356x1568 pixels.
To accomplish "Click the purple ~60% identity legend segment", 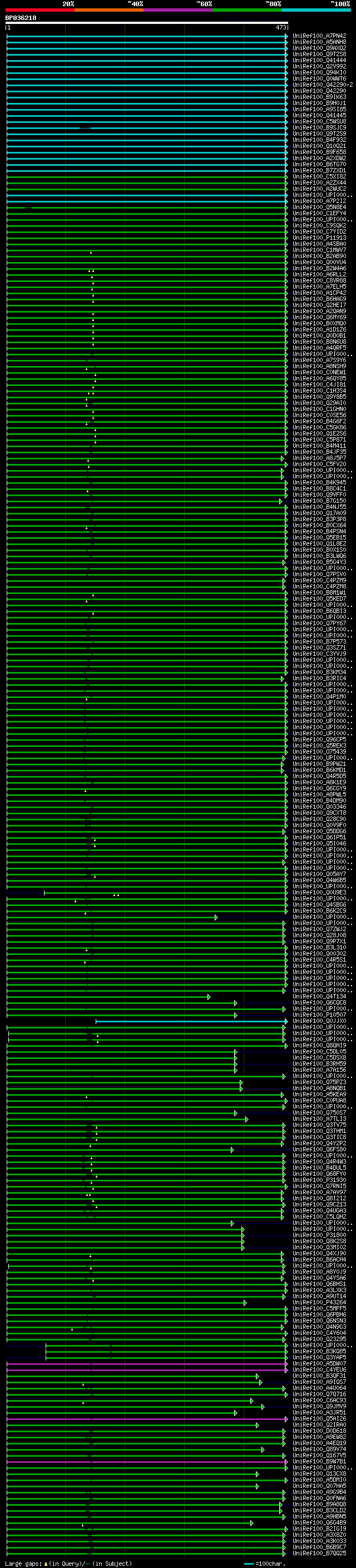I will tap(179, 11).
